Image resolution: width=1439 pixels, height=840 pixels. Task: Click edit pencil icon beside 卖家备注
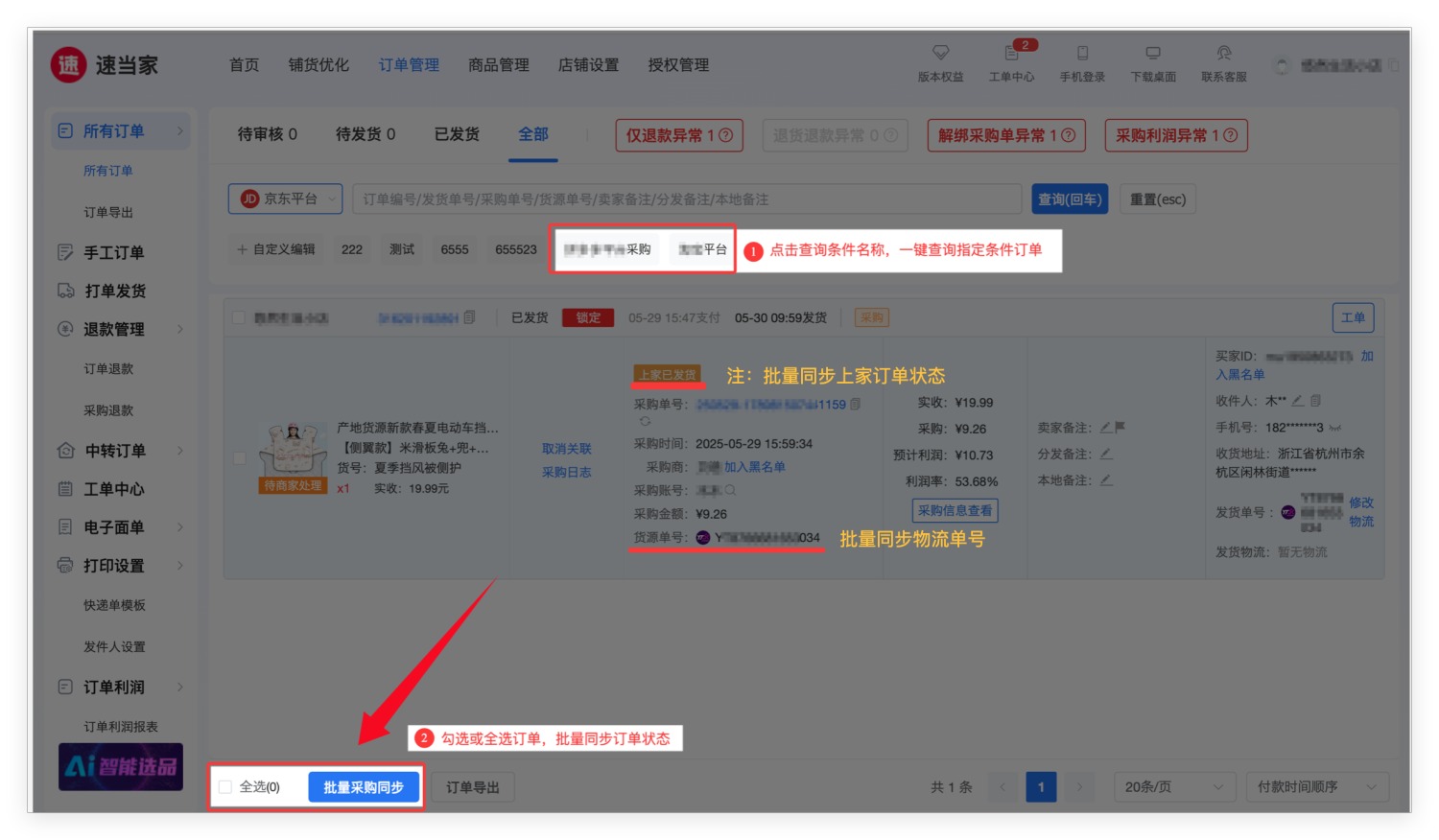pyautogui.click(x=1105, y=428)
